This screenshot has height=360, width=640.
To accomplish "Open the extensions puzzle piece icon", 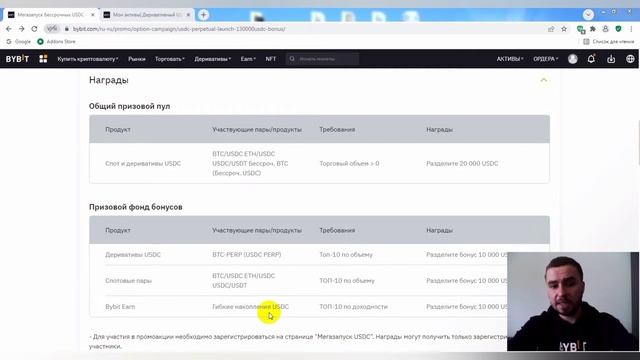I will coord(593,29).
